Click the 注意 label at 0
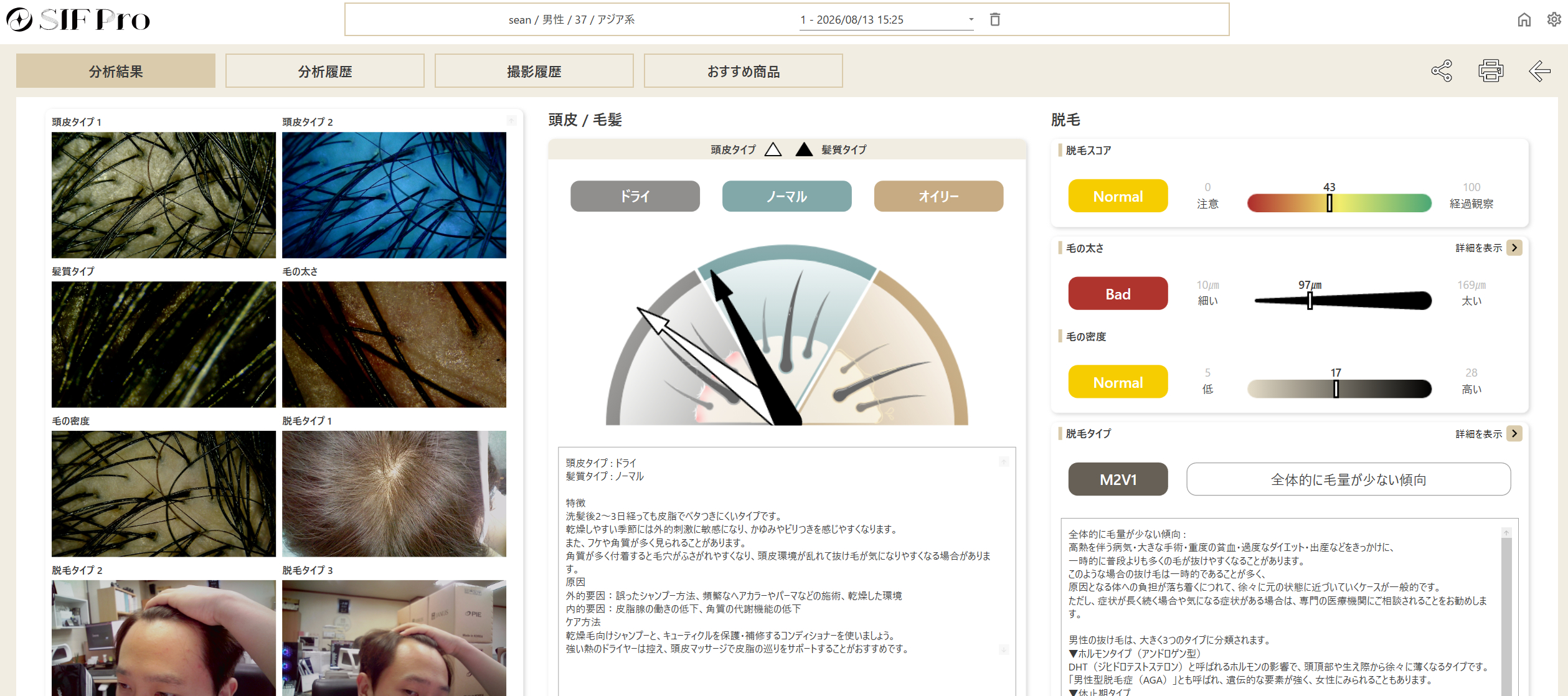This screenshot has height=696, width=1568. point(1207,204)
